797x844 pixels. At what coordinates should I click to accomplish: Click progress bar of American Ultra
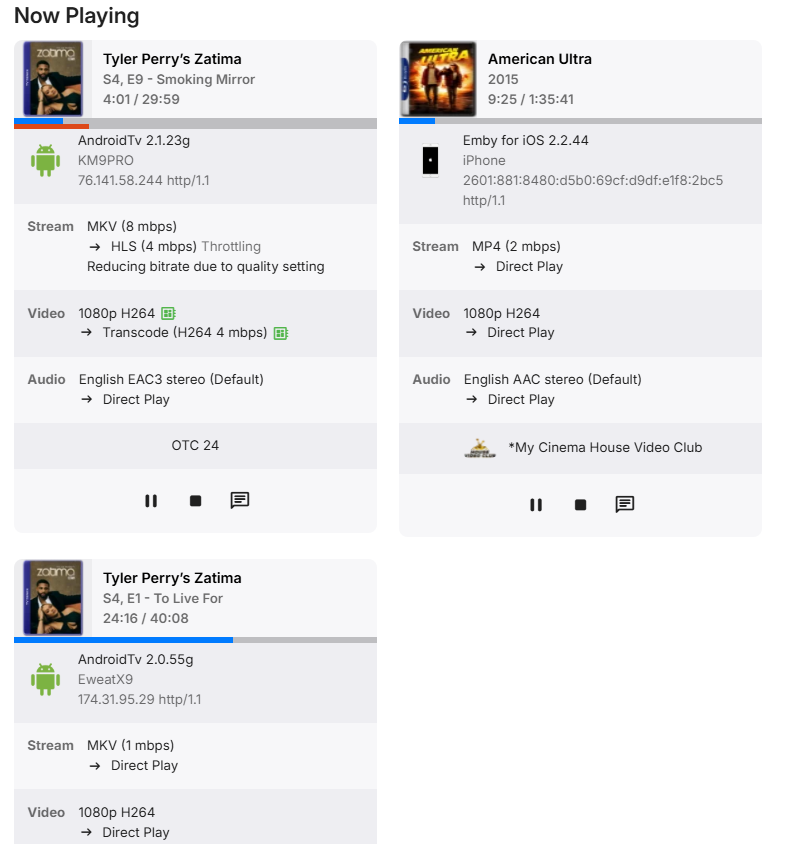pyautogui.click(x=580, y=121)
